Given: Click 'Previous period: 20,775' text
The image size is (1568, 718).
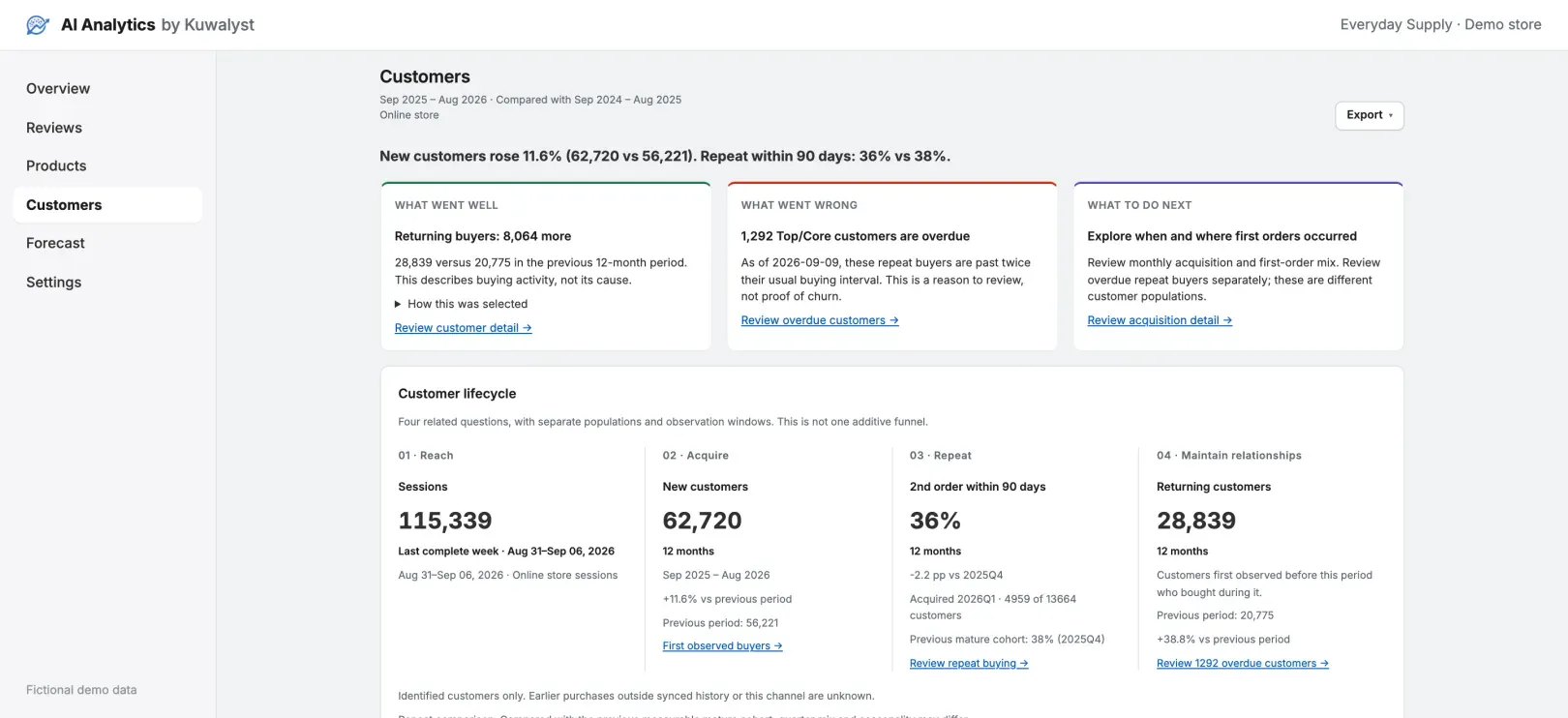Looking at the screenshot, I should pyautogui.click(x=1216, y=615).
